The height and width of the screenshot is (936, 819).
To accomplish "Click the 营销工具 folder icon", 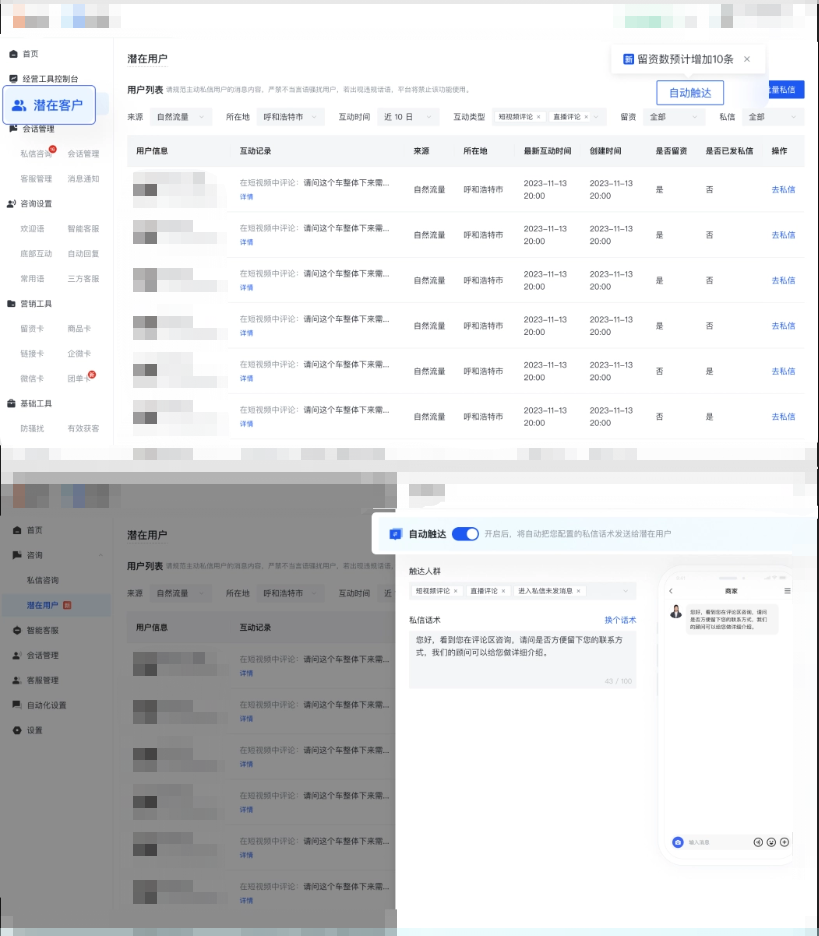I will point(12,304).
